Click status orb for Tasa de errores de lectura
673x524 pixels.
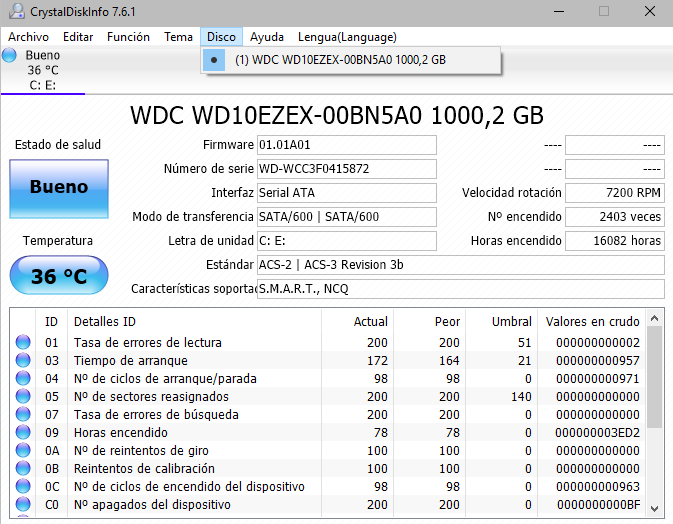click(x=23, y=342)
